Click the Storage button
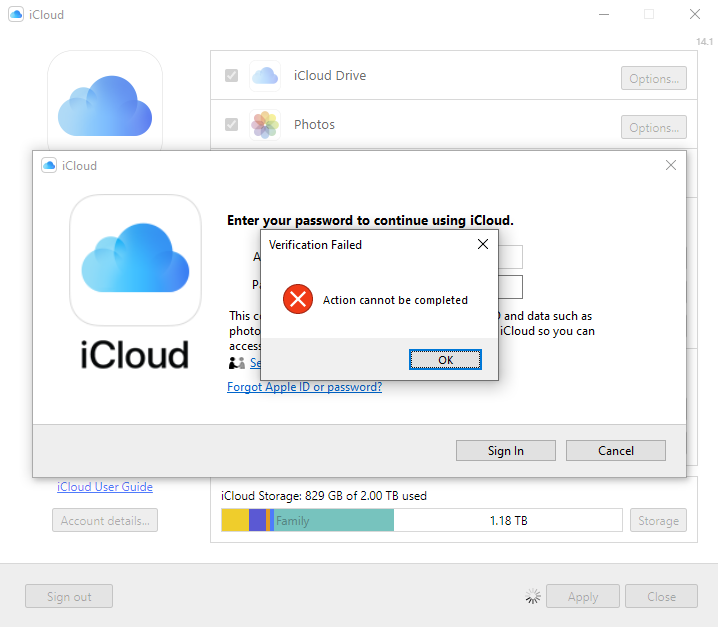The height and width of the screenshot is (627, 718). click(658, 520)
